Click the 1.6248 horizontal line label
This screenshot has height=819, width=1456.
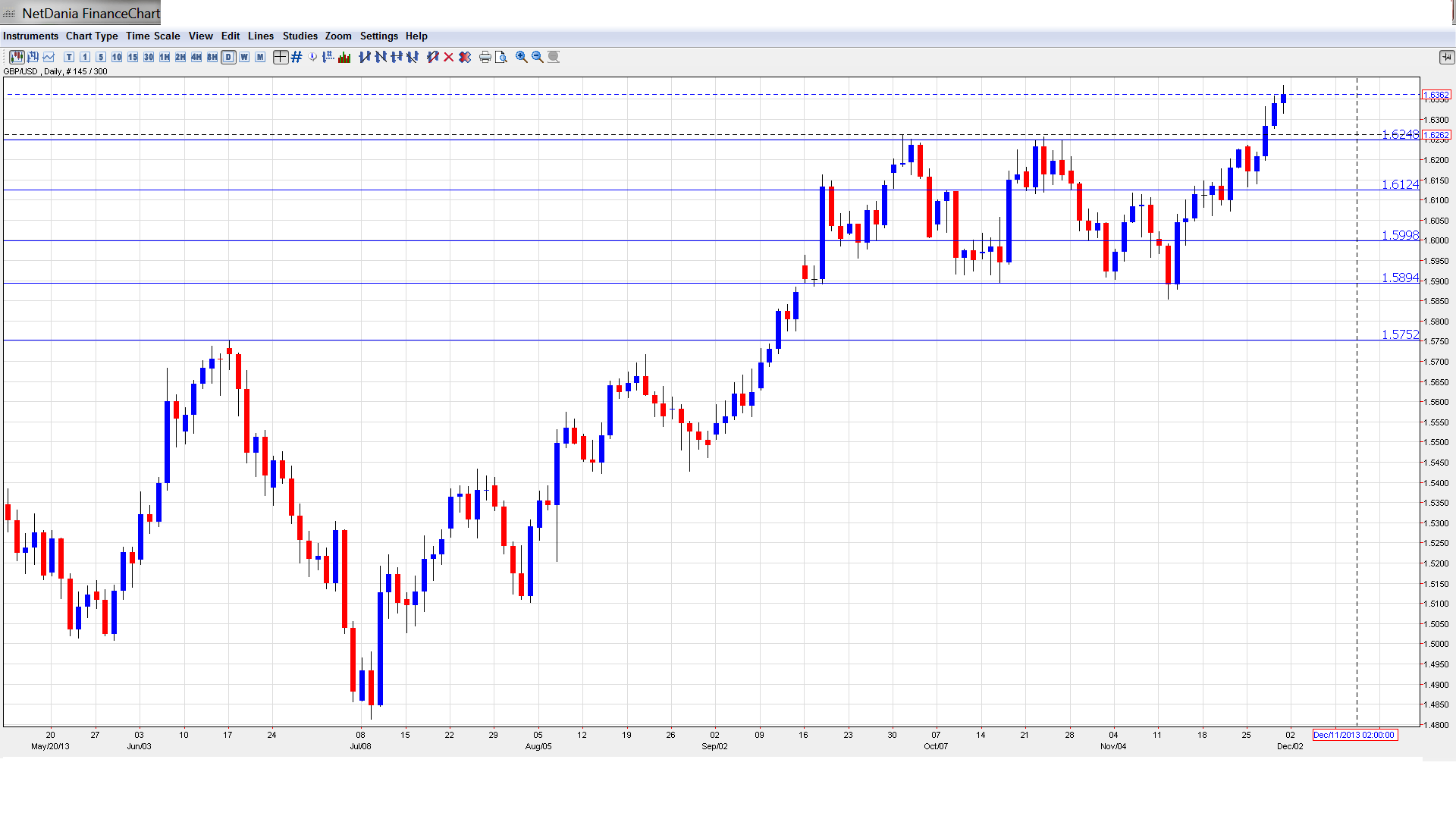pyautogui.click(x=1399, y=134)
